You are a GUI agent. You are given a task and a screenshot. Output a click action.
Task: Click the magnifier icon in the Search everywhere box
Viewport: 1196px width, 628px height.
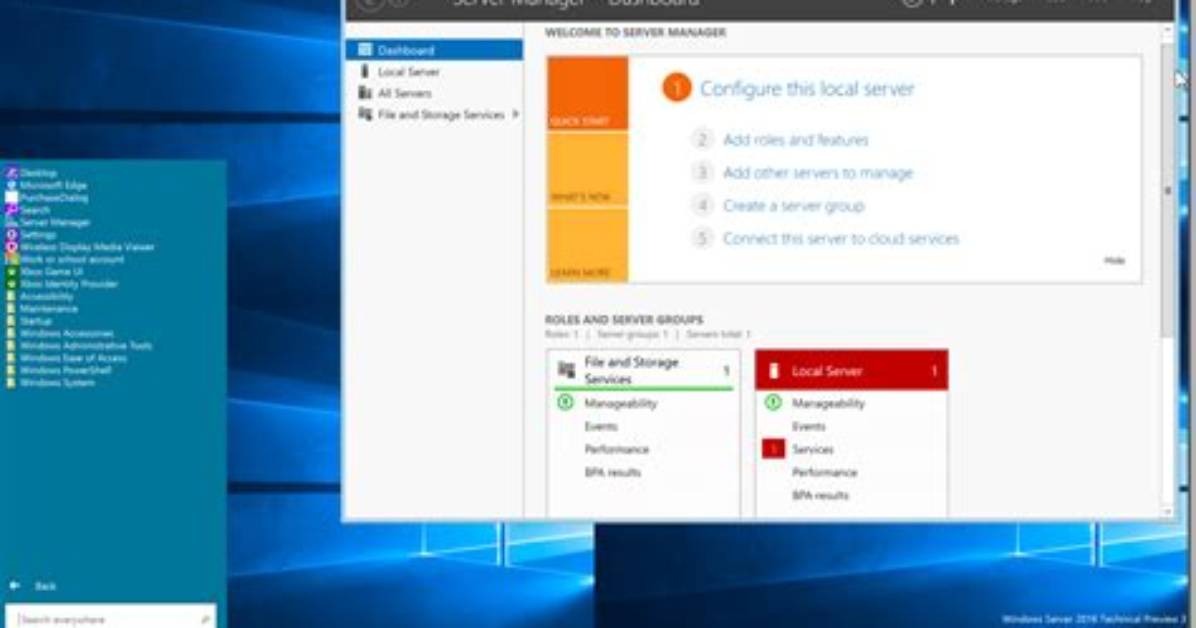[x=205, y=620]
